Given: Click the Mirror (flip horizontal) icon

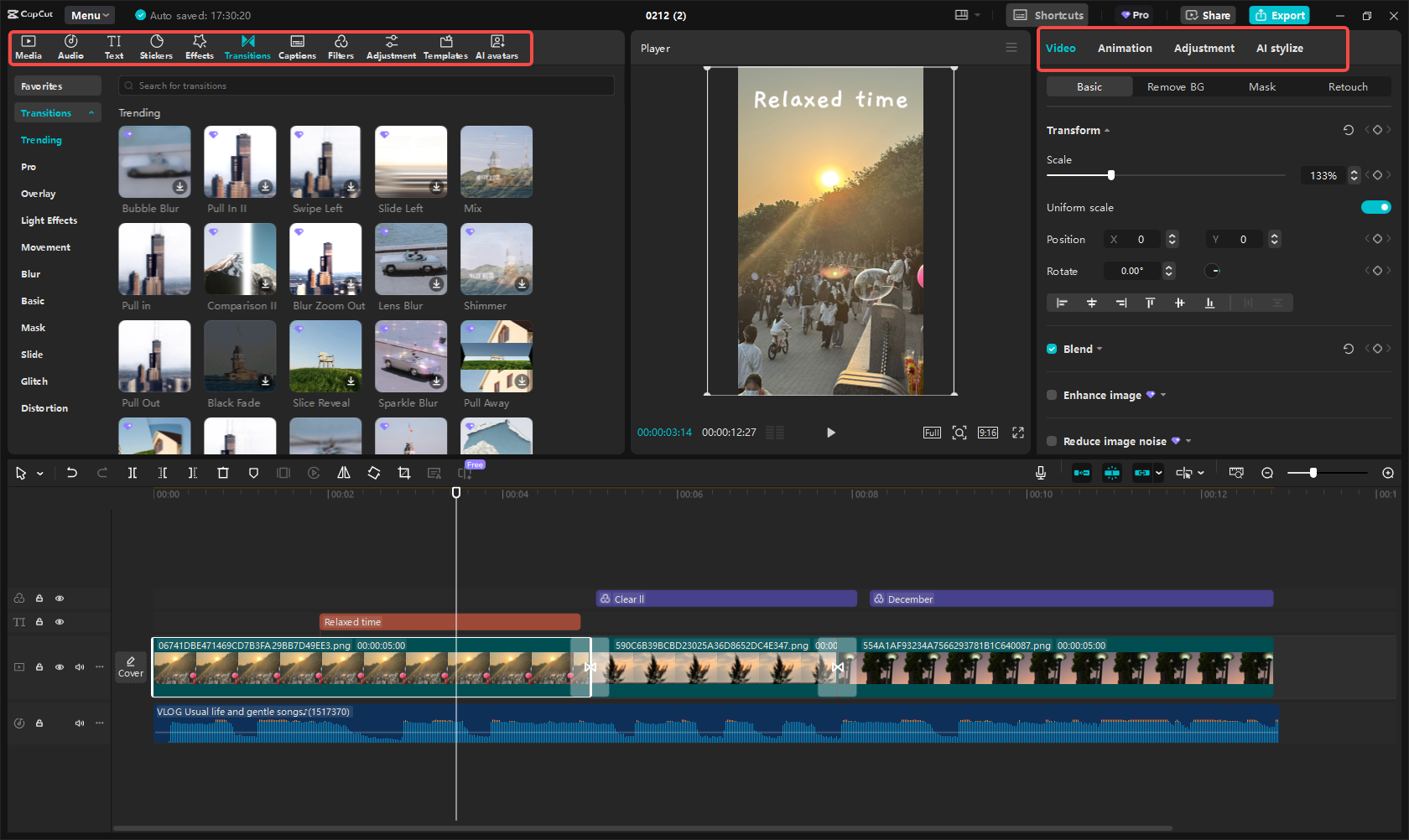Looking at the screenshot, I should (x=343, y=472).
